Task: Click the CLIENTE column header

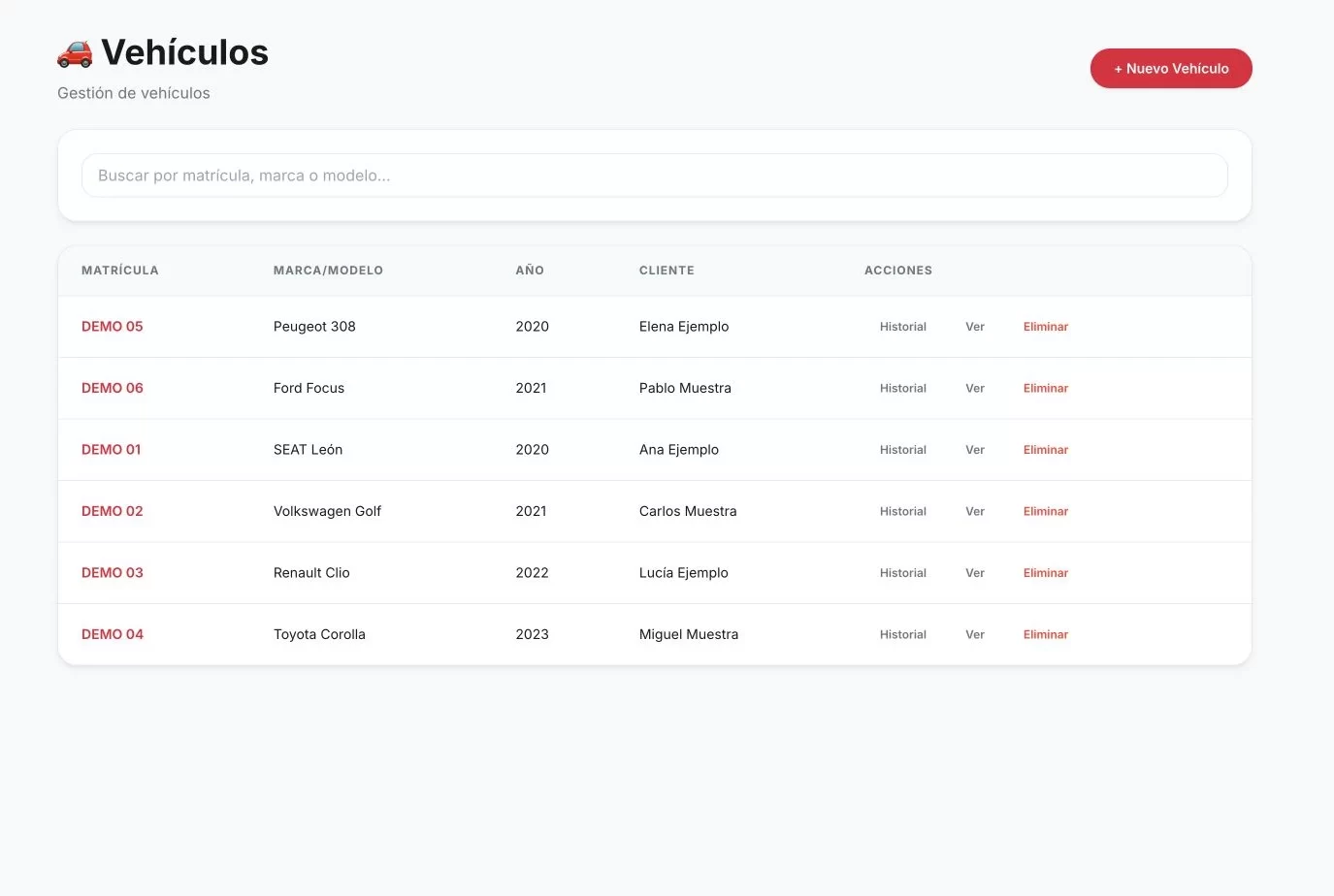Action: pos(667,271)
